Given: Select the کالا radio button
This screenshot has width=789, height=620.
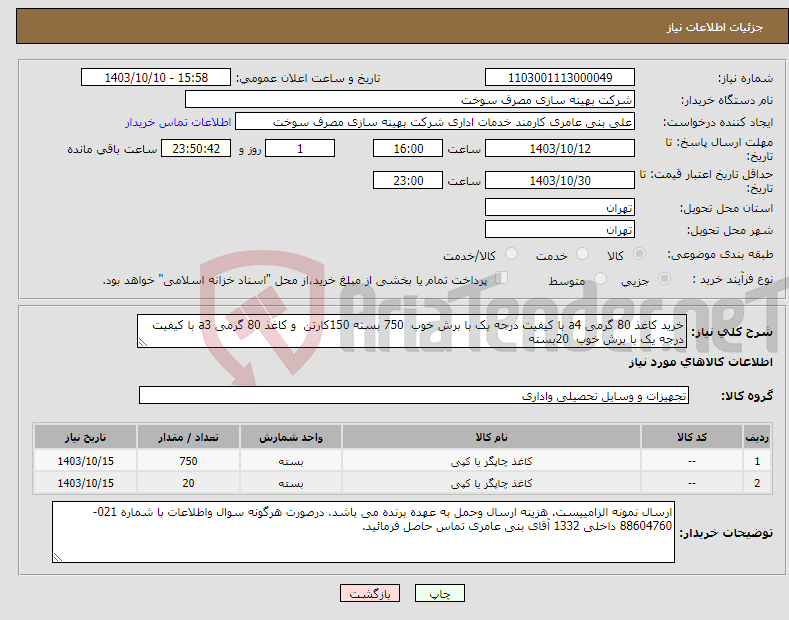Looking at the screenshot, I should [x=639, y=254].
